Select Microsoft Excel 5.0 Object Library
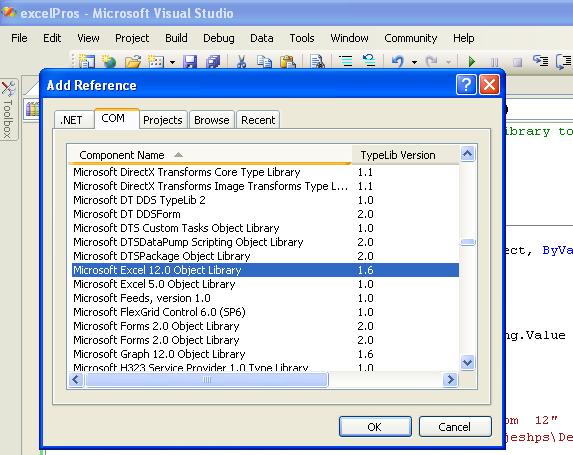The height and width of the screenshot is (455, 573). 265,284
